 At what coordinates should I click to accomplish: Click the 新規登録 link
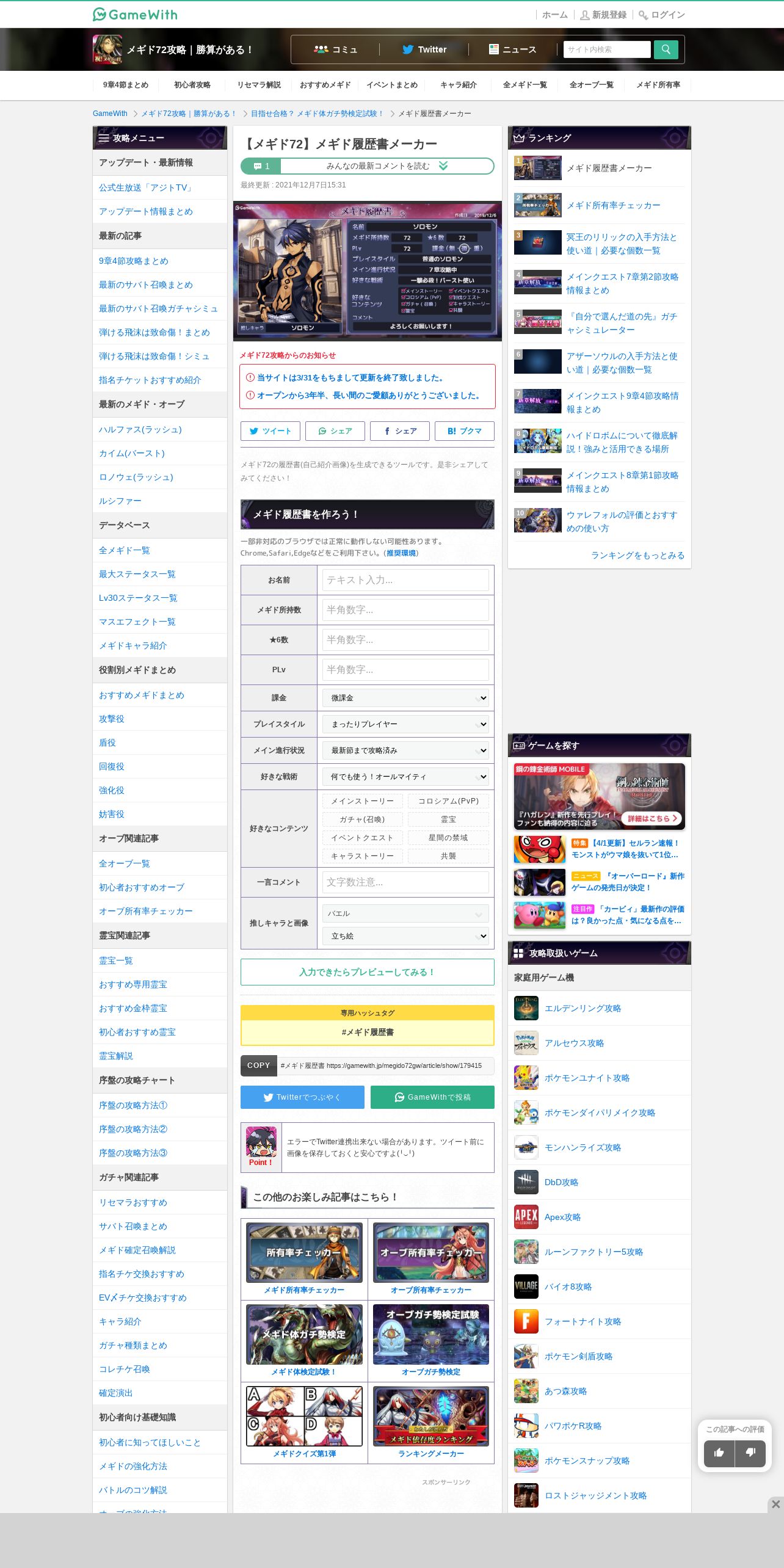point(603,15)
